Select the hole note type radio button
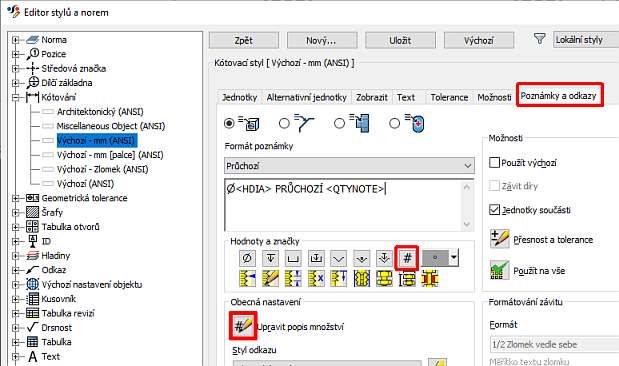The width and height of the screenshot is (619, 366). [229, 124]
